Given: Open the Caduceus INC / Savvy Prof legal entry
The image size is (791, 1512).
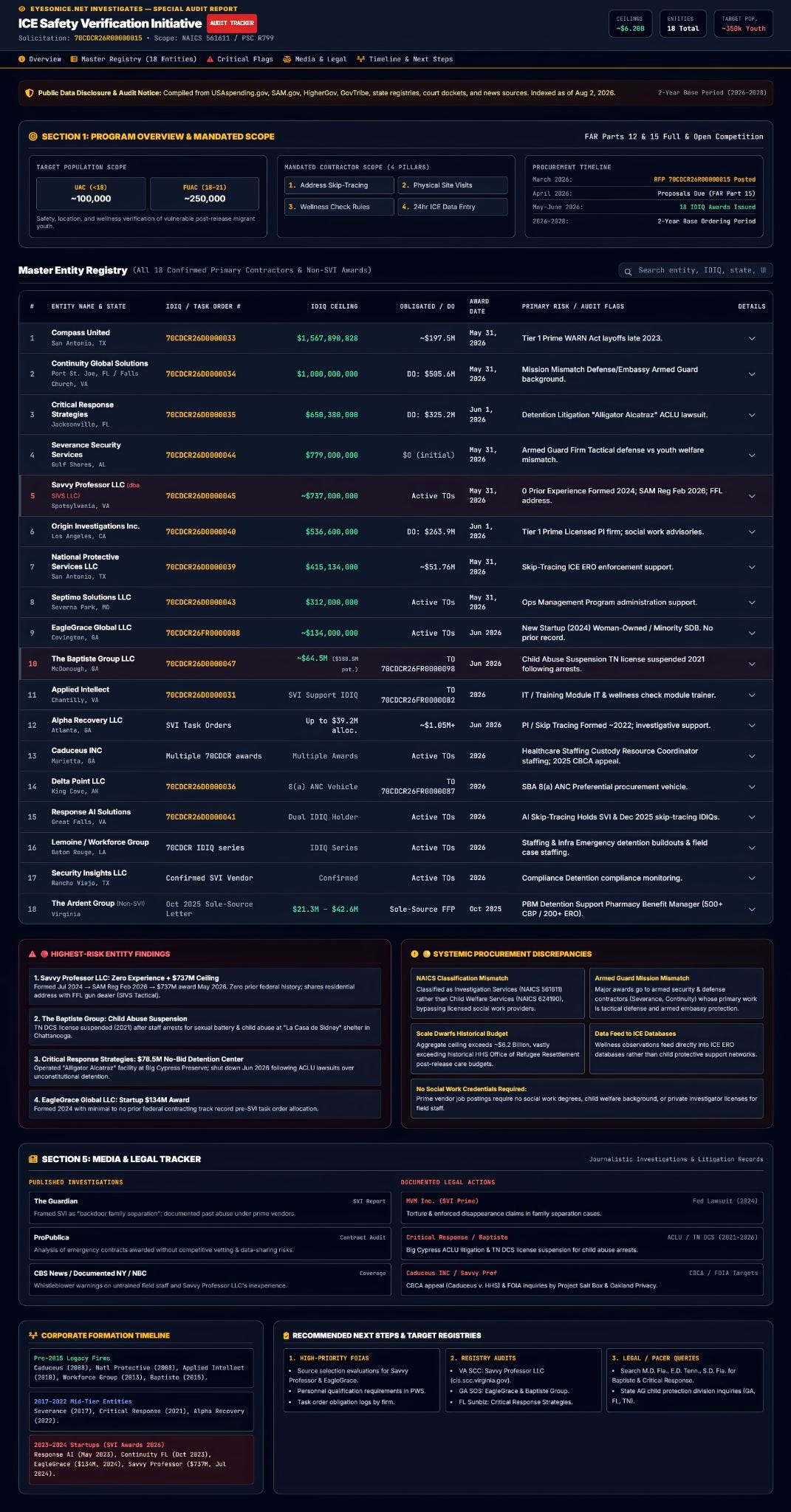Looking at the screenshot, I should (582, 1279).
